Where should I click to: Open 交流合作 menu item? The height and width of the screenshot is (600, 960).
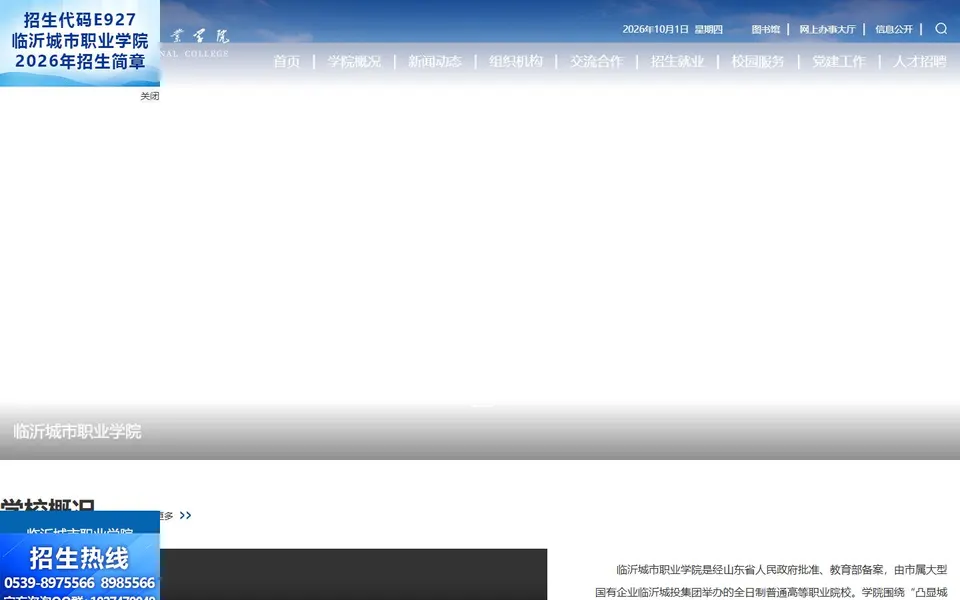[596, 61]
